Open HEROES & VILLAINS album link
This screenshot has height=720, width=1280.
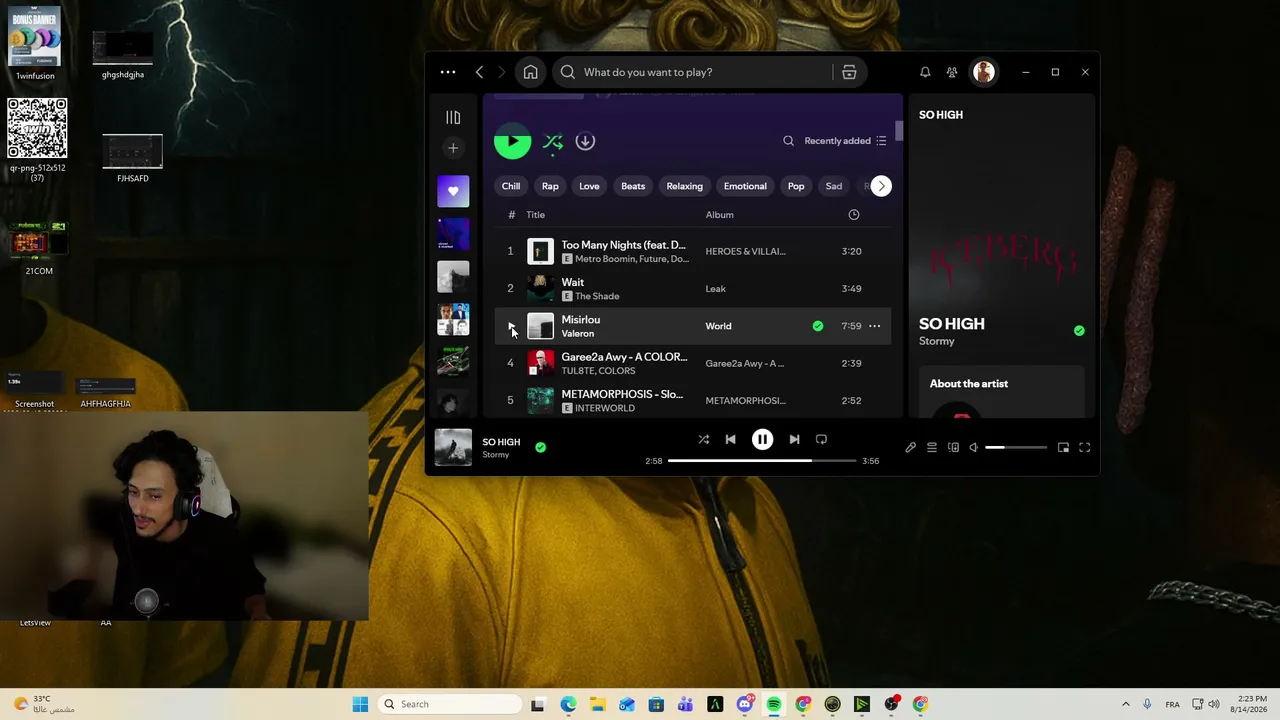coord(745,251)
